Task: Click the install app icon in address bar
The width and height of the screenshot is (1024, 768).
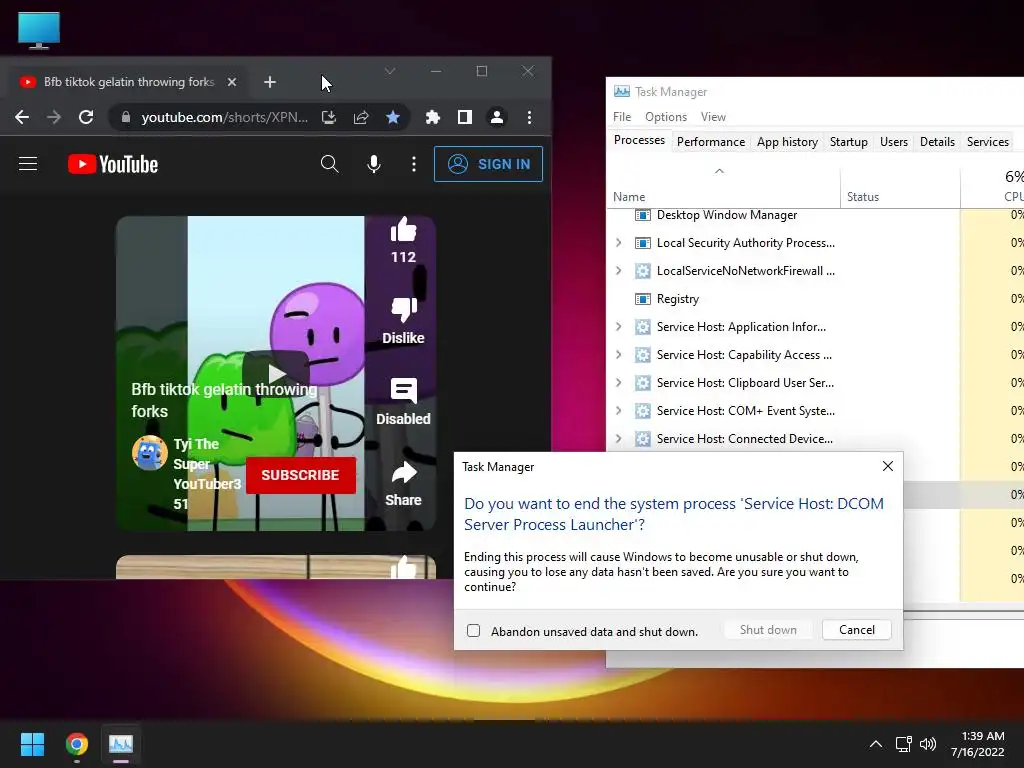Action: click(328, 118)
